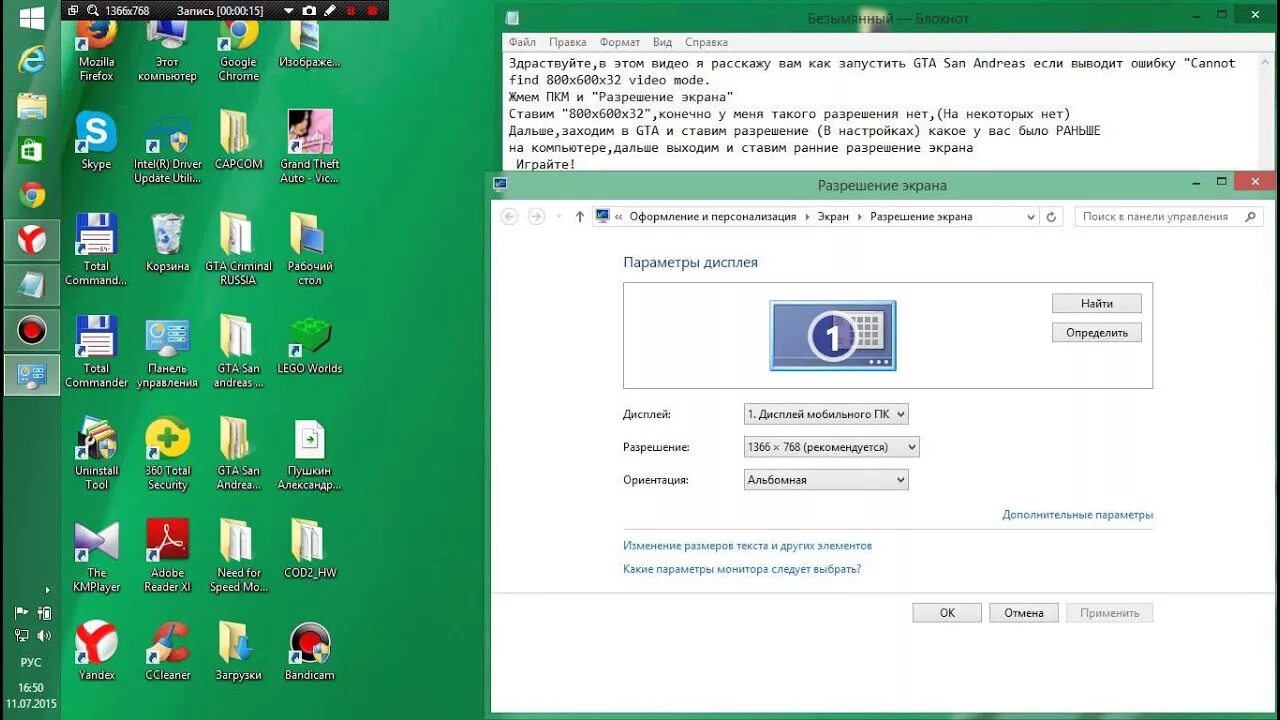Switch input language РУС in tray

[x=31, y=662]
